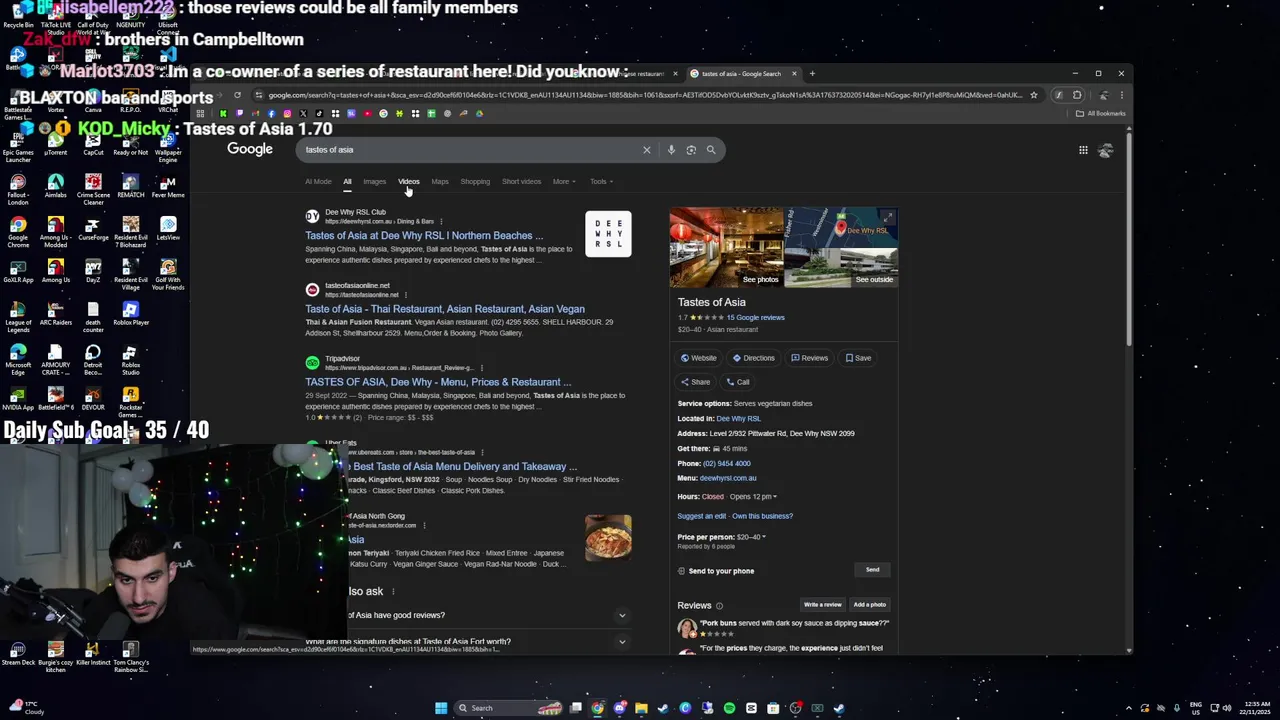Click the phone number (02) 9454 4000
Viewport: 1280px width, 720px height.
(x=727, y=464)
